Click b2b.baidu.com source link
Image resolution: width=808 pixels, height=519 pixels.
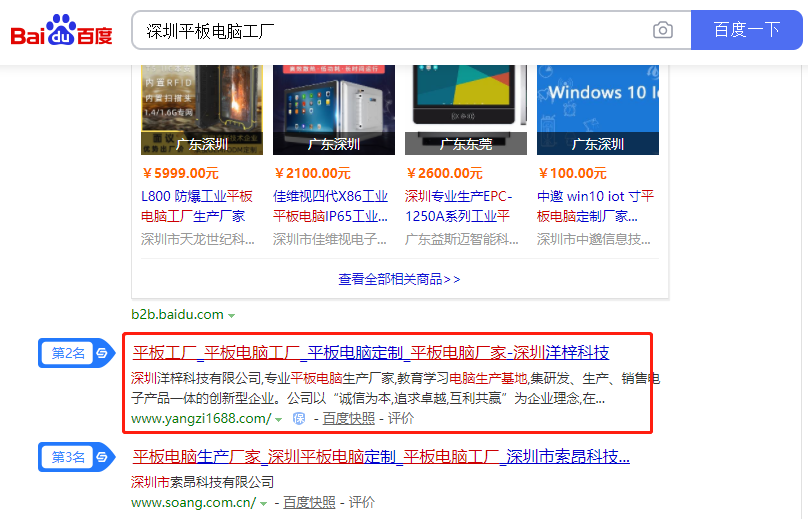[x=177, y=314]
